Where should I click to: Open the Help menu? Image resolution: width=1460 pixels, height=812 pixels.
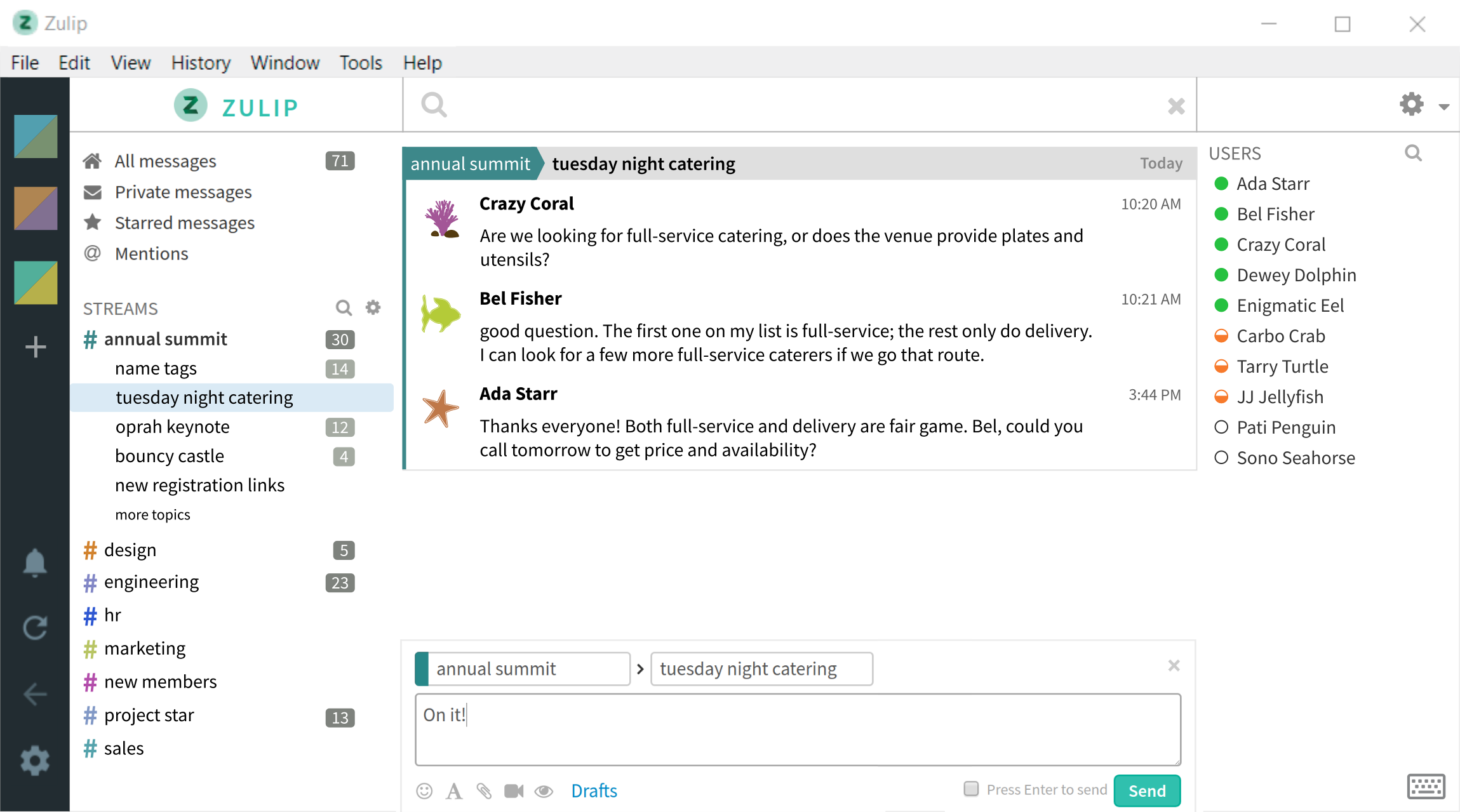pos(422,63)
